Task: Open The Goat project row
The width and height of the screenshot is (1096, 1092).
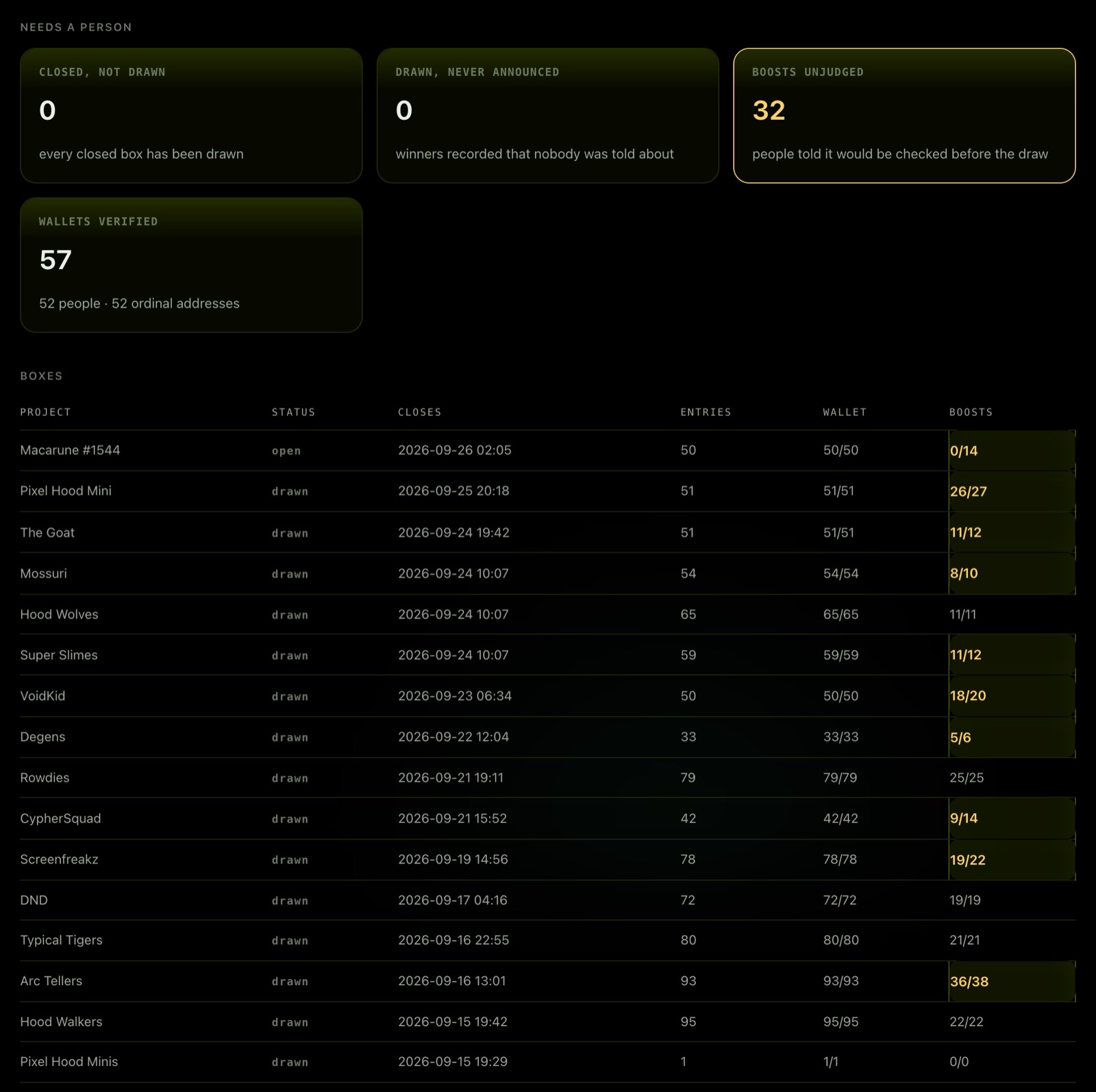Action: (x=548, y=532)
